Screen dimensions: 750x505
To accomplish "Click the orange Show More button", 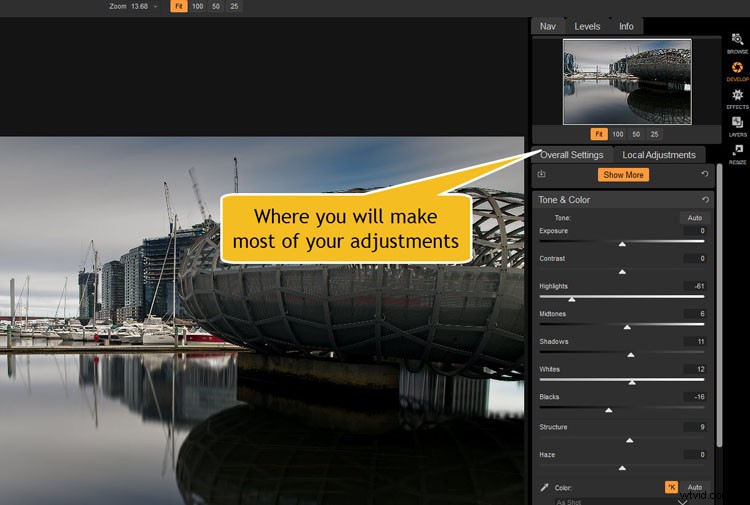I will click(623, 175).
